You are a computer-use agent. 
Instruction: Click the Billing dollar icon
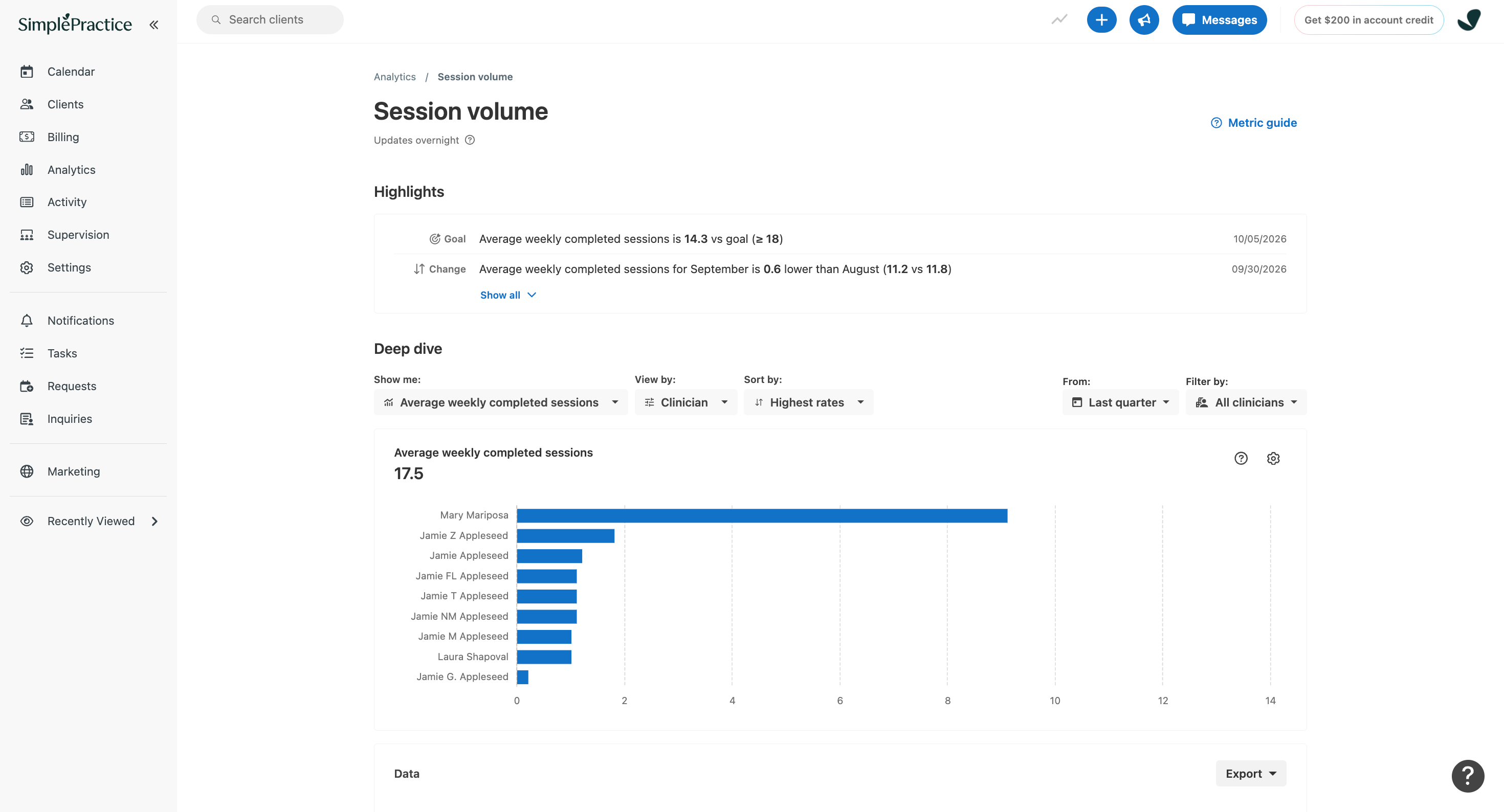pos(27,137)
